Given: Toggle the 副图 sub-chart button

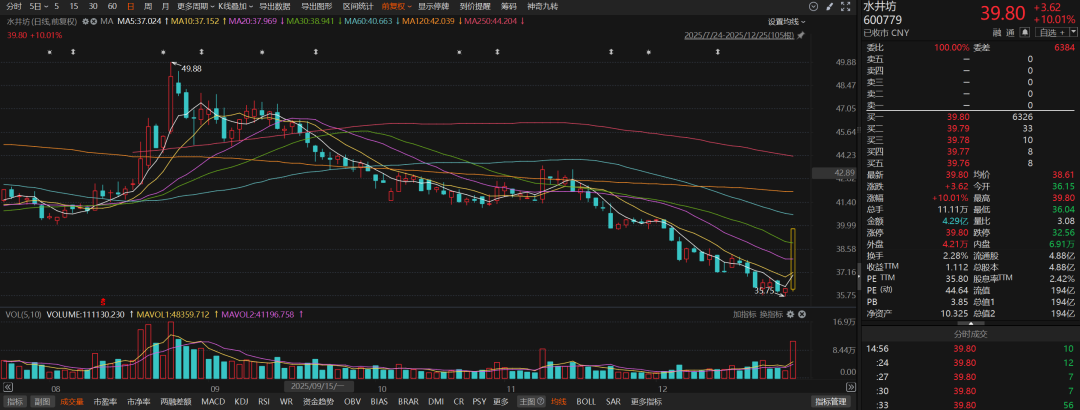Looking at the screenshot, I should tap(42, 401).
